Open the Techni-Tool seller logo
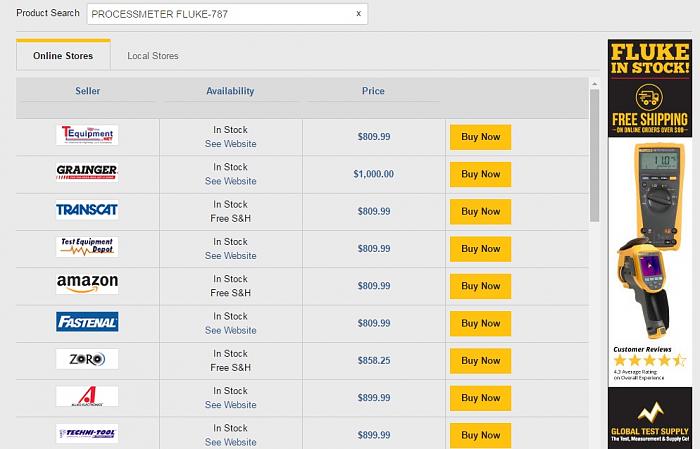The width and height of the screenshot is (700, 449). 87,433
